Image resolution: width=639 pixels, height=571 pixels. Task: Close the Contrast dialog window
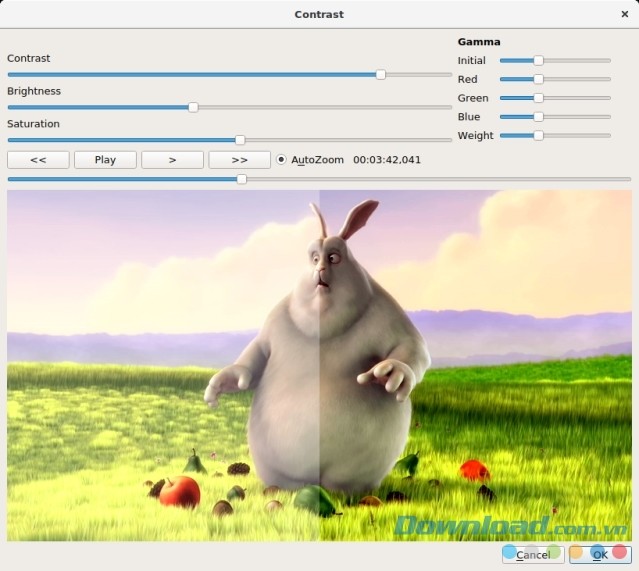(625, 14)
